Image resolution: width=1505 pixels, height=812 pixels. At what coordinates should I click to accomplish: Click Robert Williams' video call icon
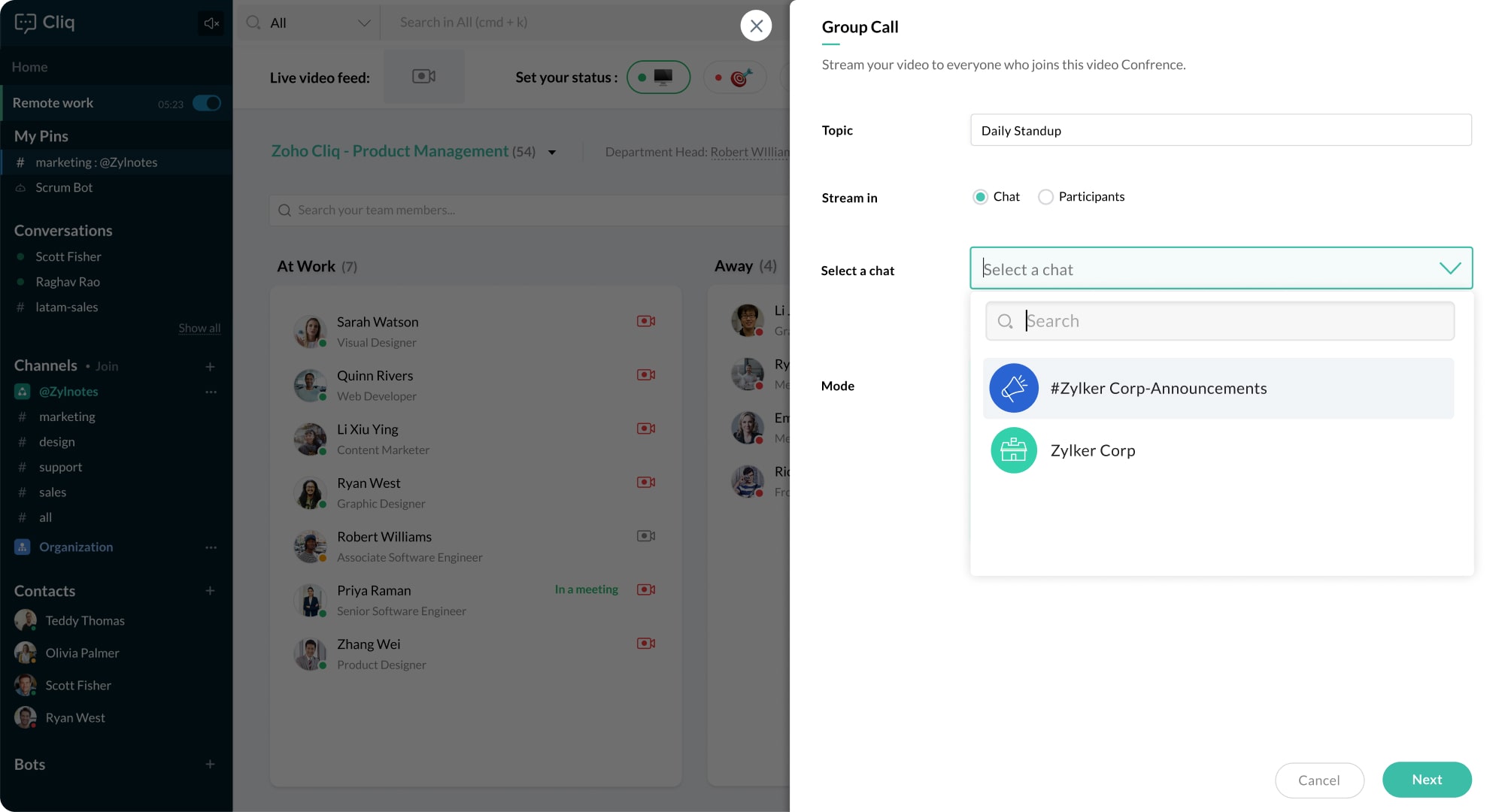pos(645,536)
